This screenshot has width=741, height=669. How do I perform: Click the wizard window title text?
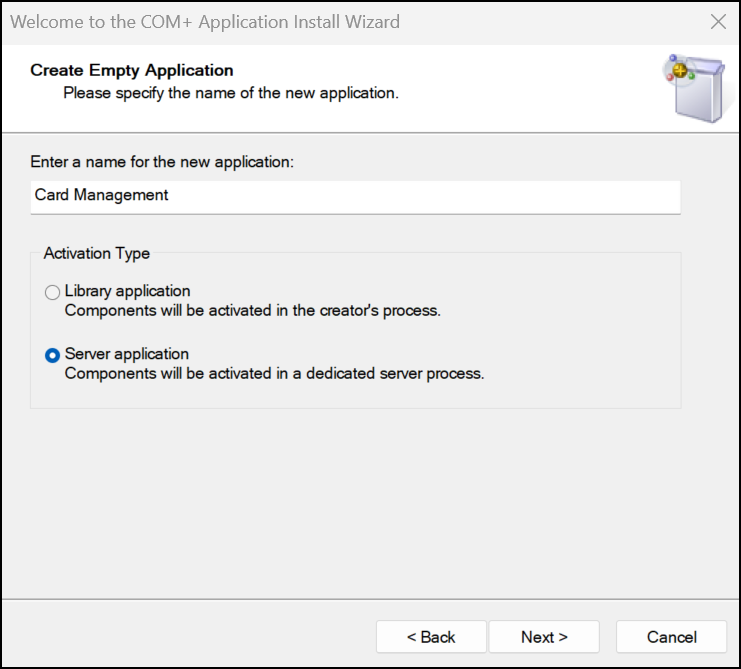pyautogui.click(x=205, y=21)
